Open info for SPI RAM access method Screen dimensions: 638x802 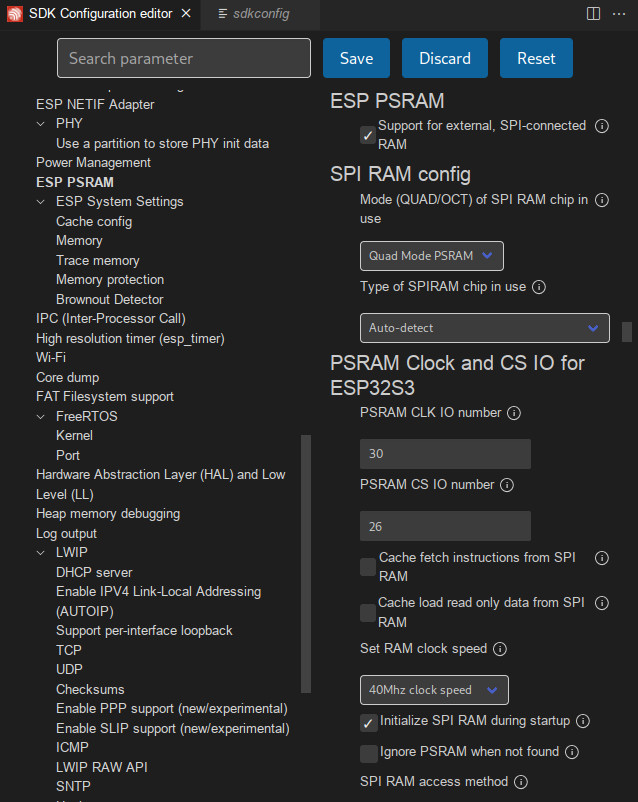click(x=523, y=781)
